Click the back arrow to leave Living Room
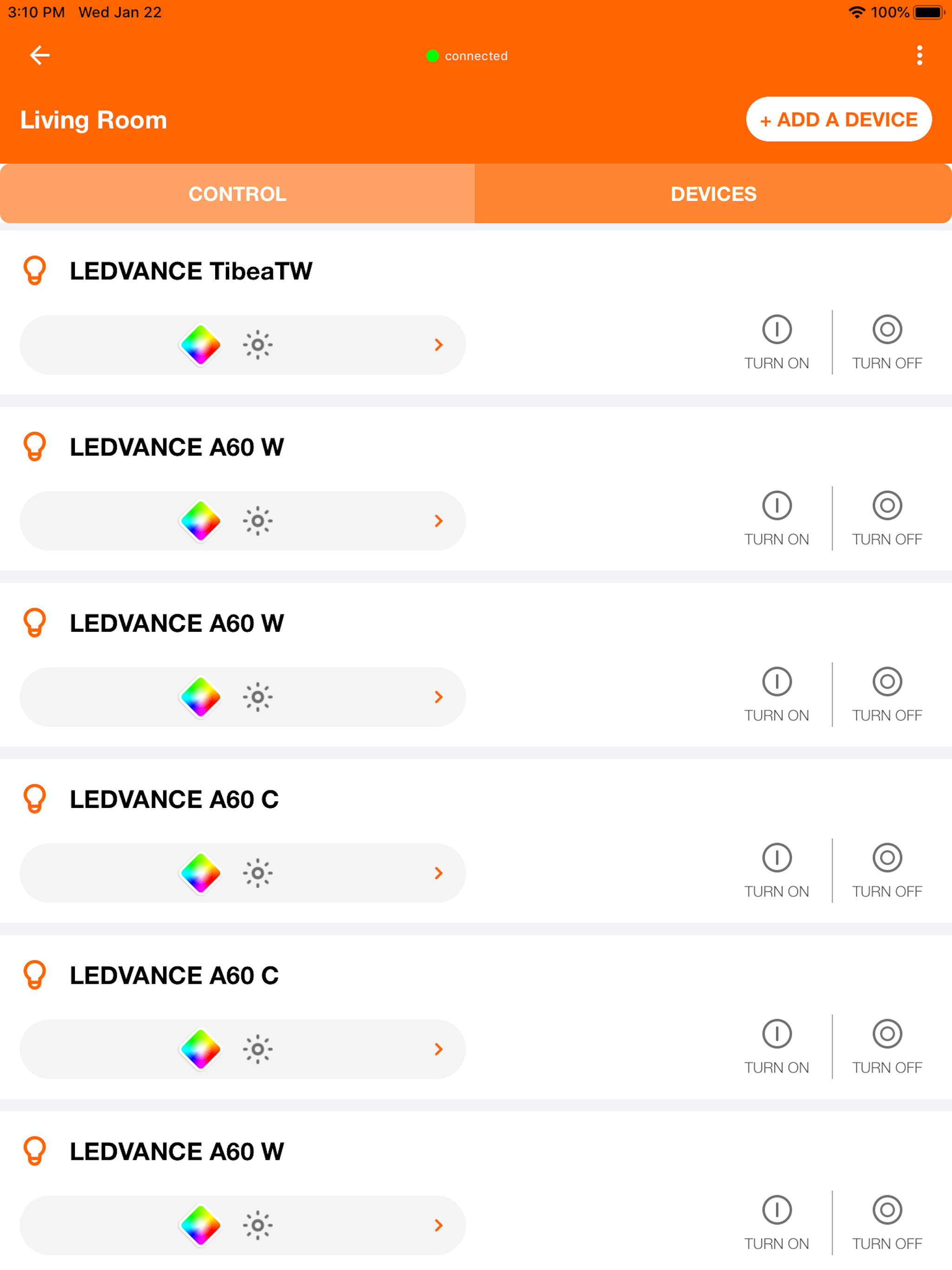 point(39,55)
